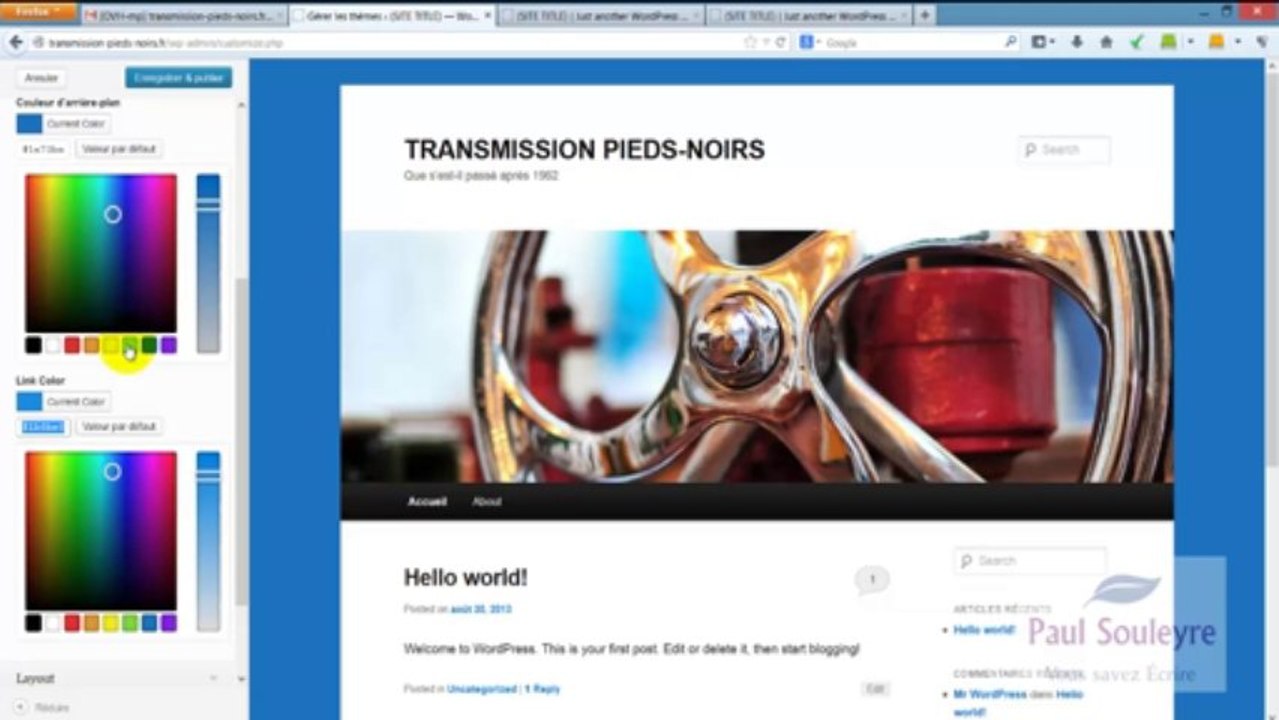
Task: Click the 1 Reply link
Action: coord(542,689)
